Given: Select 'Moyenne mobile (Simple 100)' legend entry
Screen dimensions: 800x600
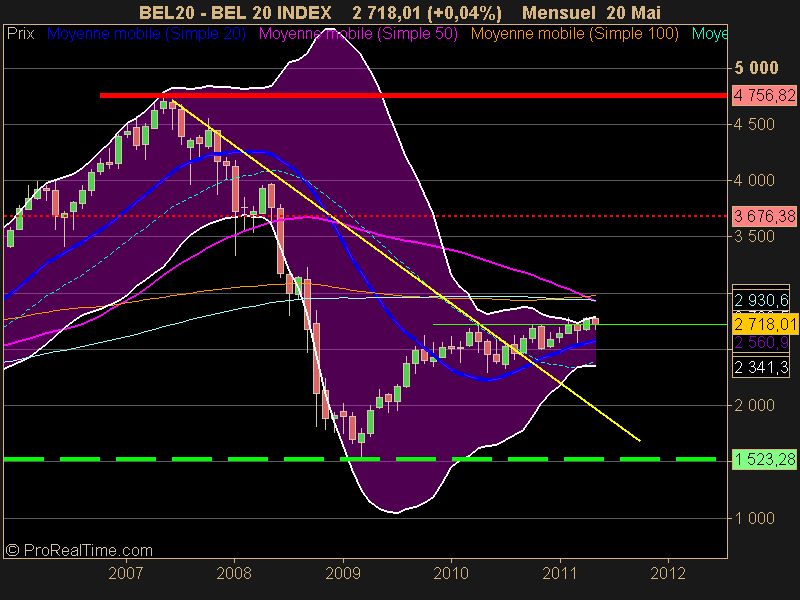Looking at the screenshot, I should (574, 34).
